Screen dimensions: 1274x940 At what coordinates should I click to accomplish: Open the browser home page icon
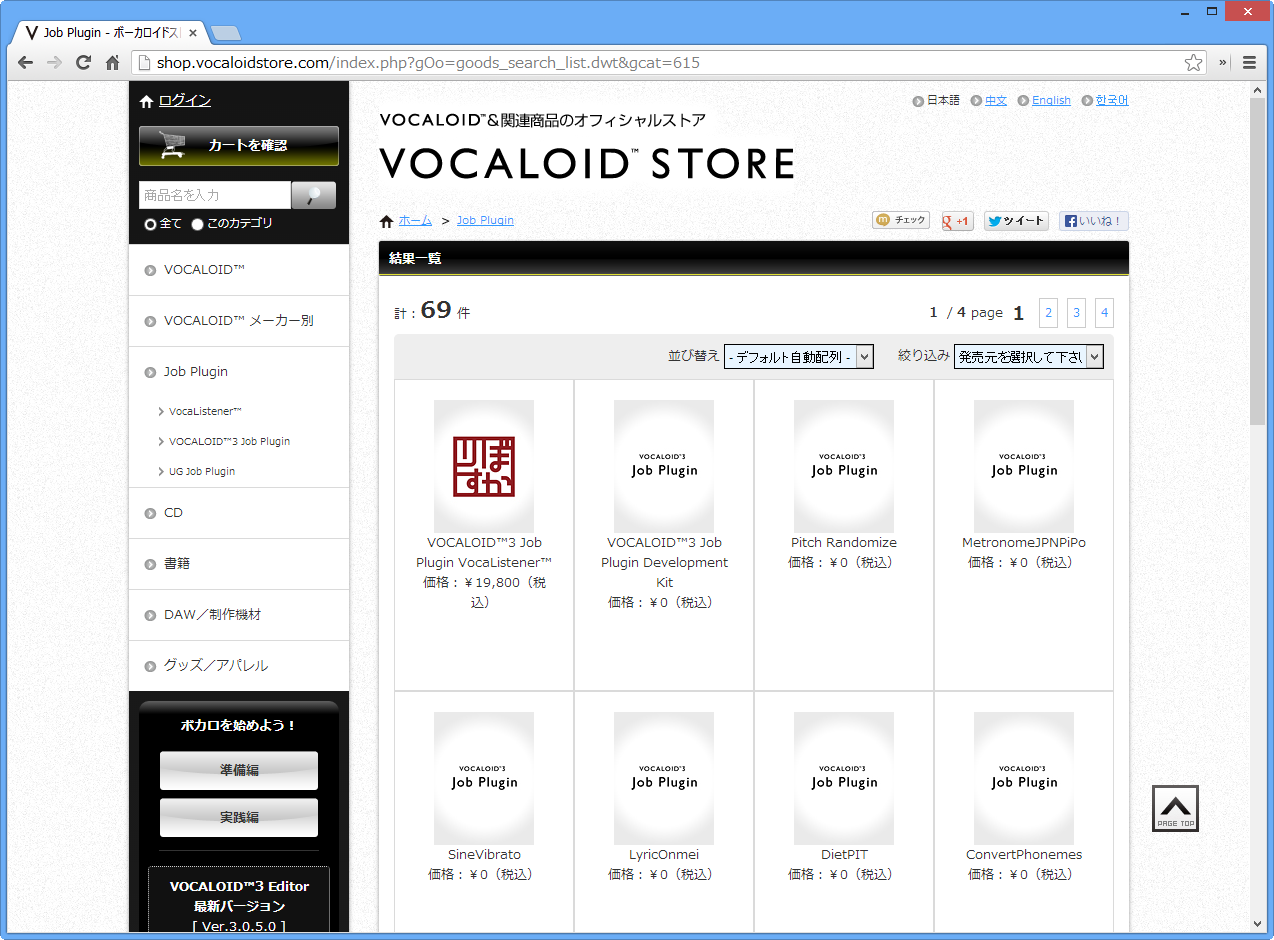112,62
